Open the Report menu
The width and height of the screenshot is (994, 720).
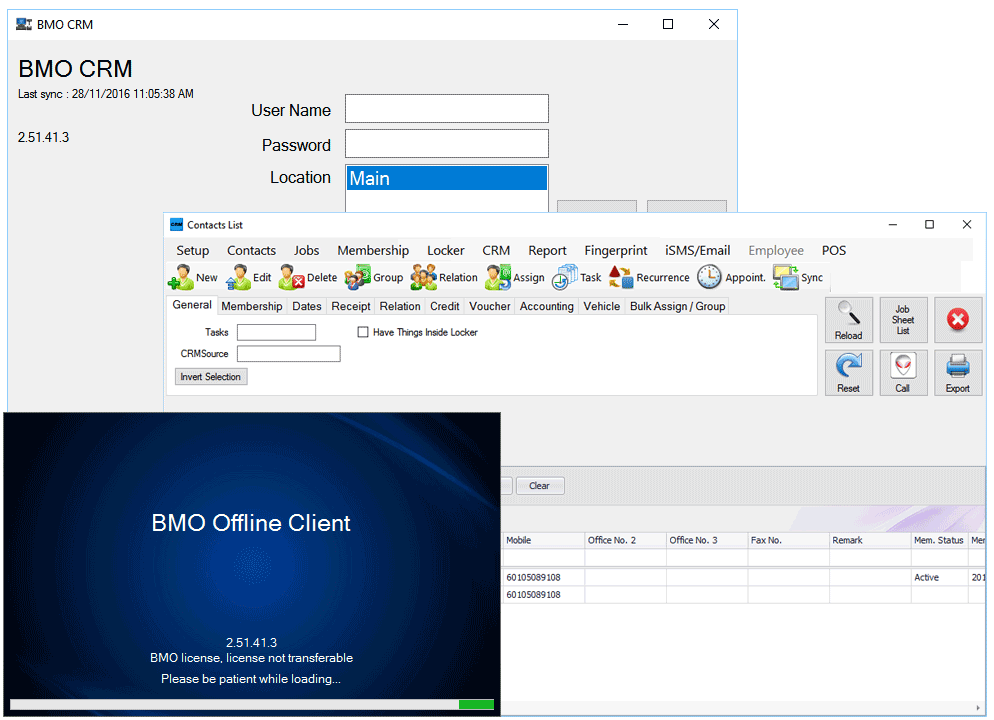pos(547,250)
